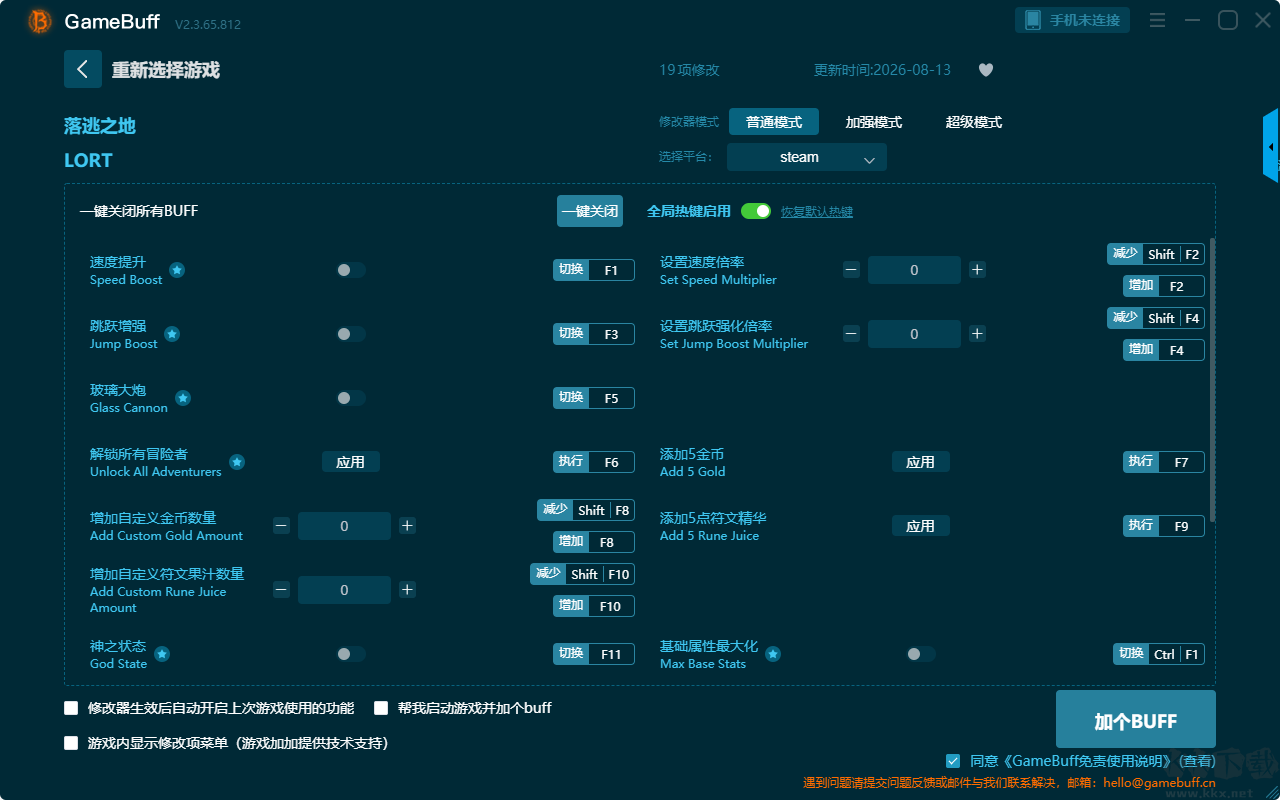Click the Add 5 Rune Juice F9 hotkey

[1164, 526]
